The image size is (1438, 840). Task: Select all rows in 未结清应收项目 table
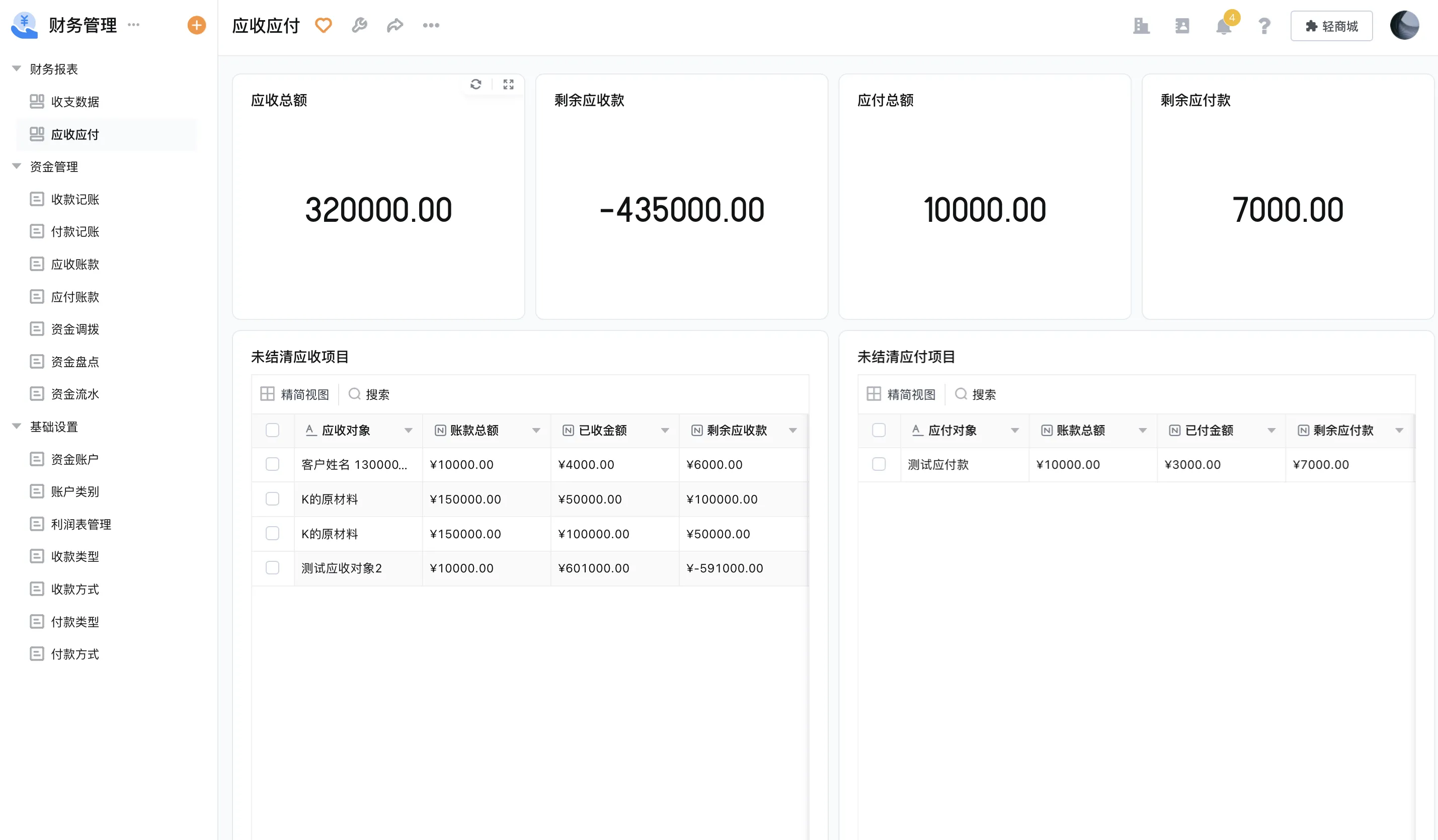[x=272, y=430]
